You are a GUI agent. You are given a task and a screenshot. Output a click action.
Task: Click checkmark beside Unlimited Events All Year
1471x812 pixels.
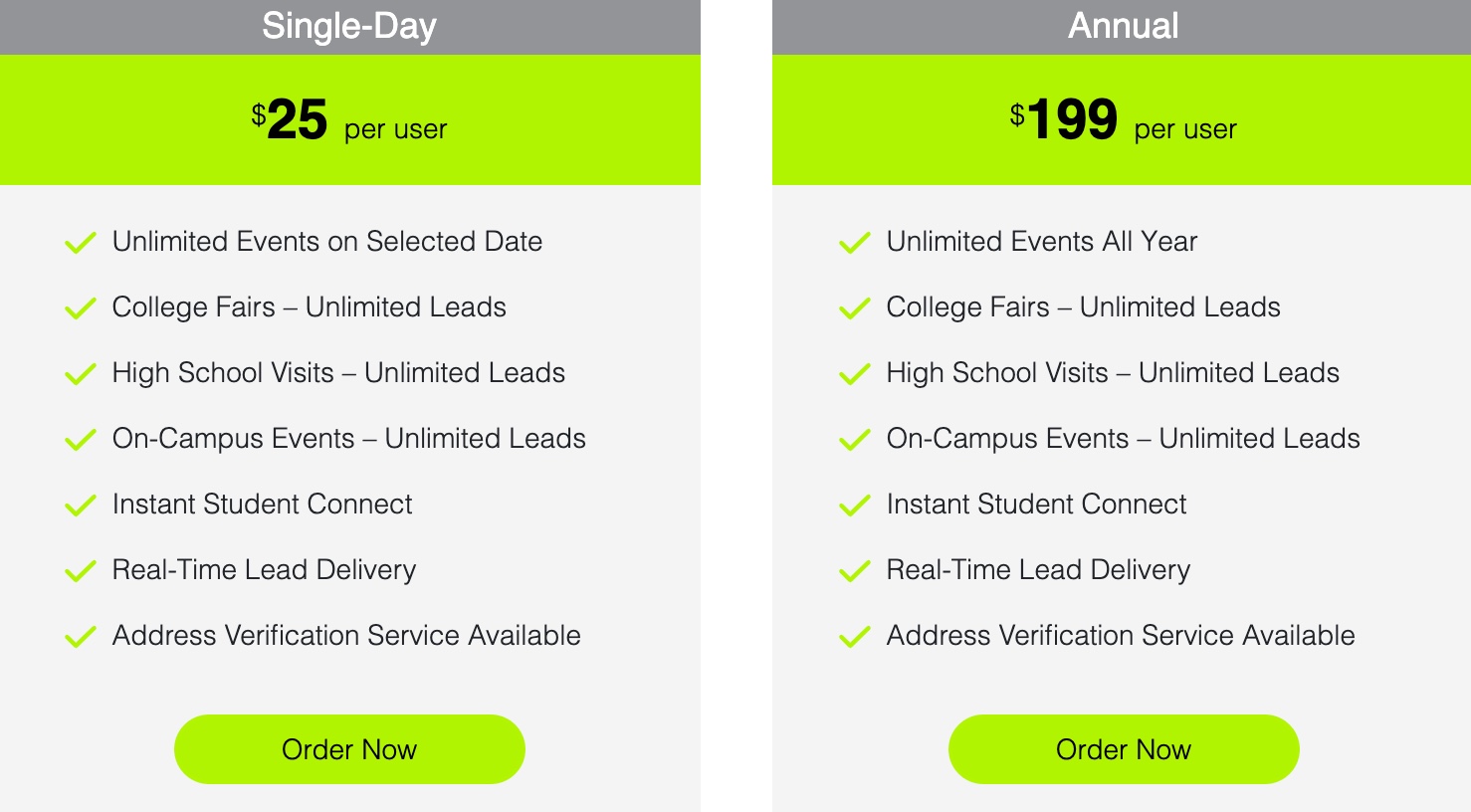click(855, 243)
